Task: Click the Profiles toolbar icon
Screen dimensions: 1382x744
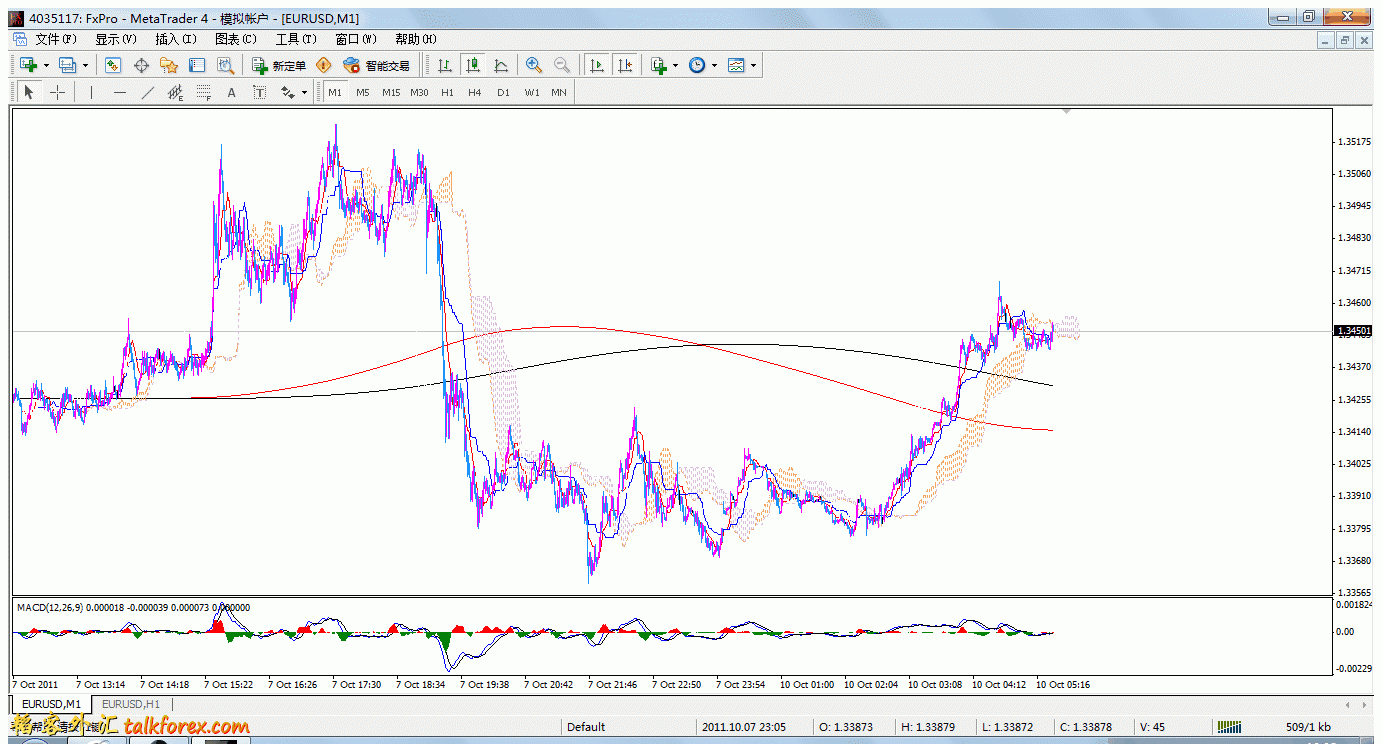Action: point(67,65)
